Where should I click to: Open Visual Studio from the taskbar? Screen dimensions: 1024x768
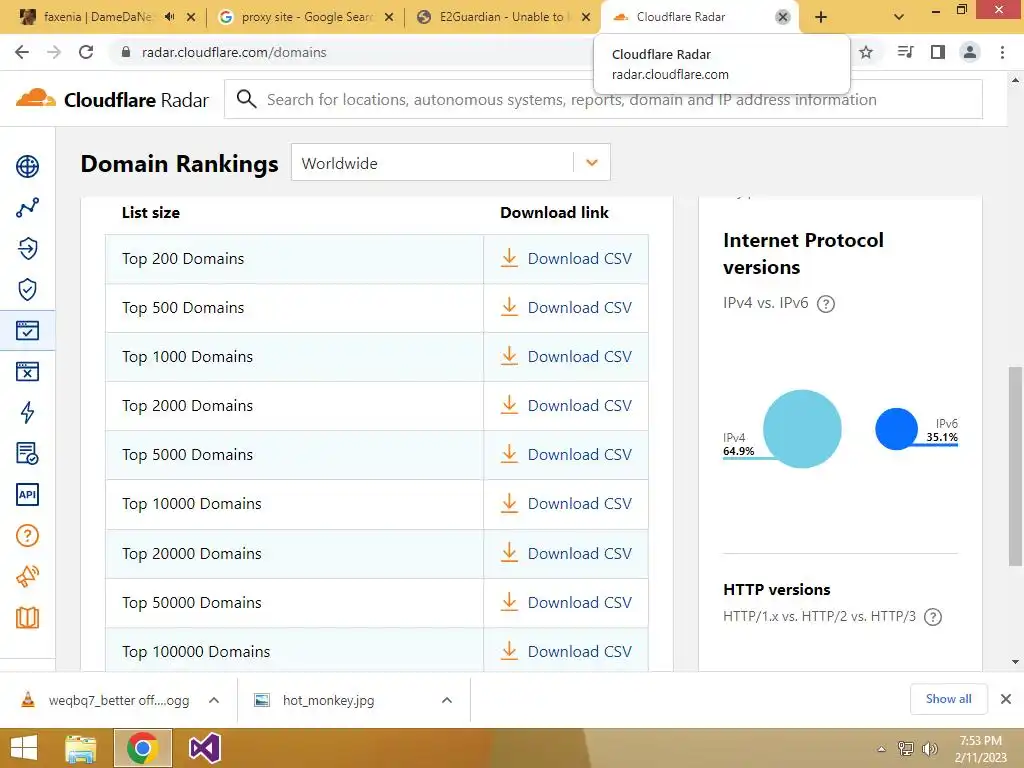tap(204, 748)
